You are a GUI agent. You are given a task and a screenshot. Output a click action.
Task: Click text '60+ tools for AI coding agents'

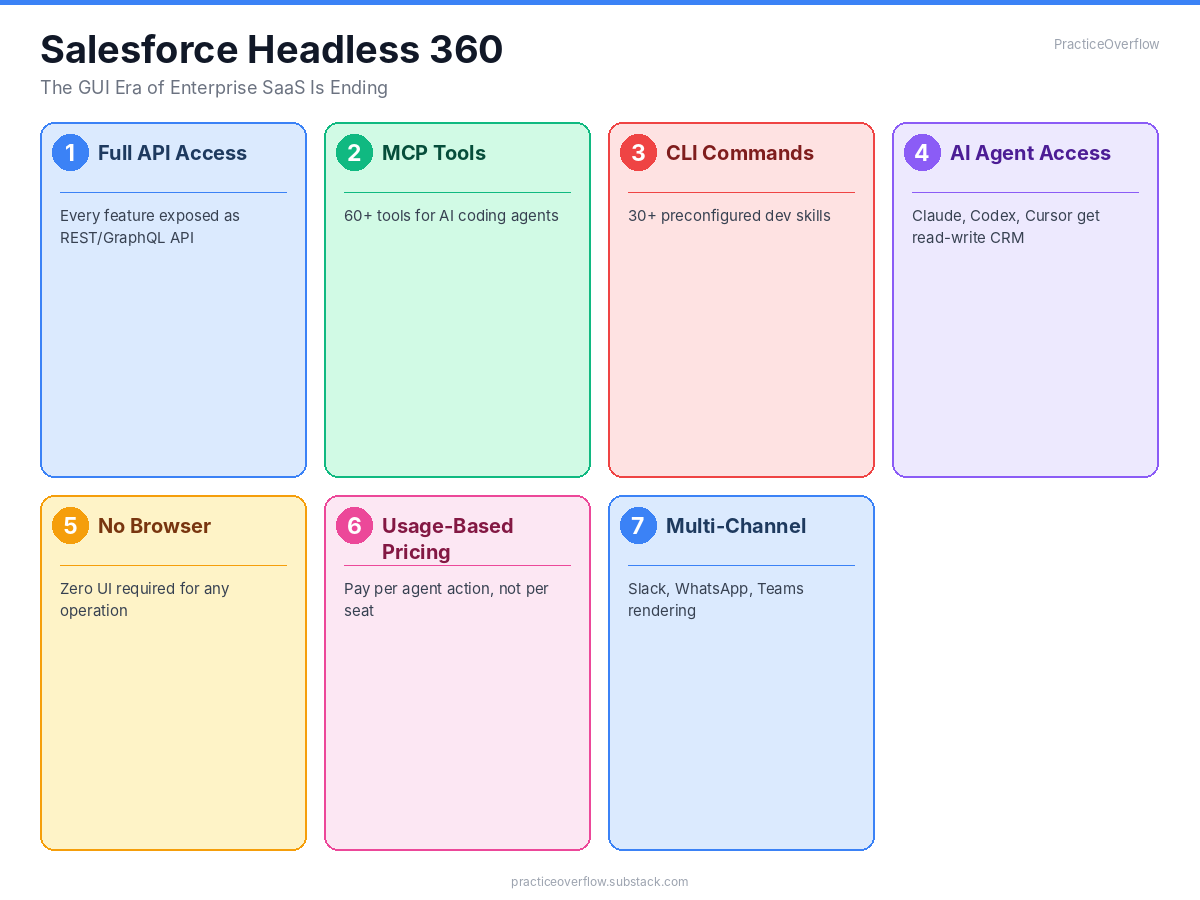tap(451, 216)
